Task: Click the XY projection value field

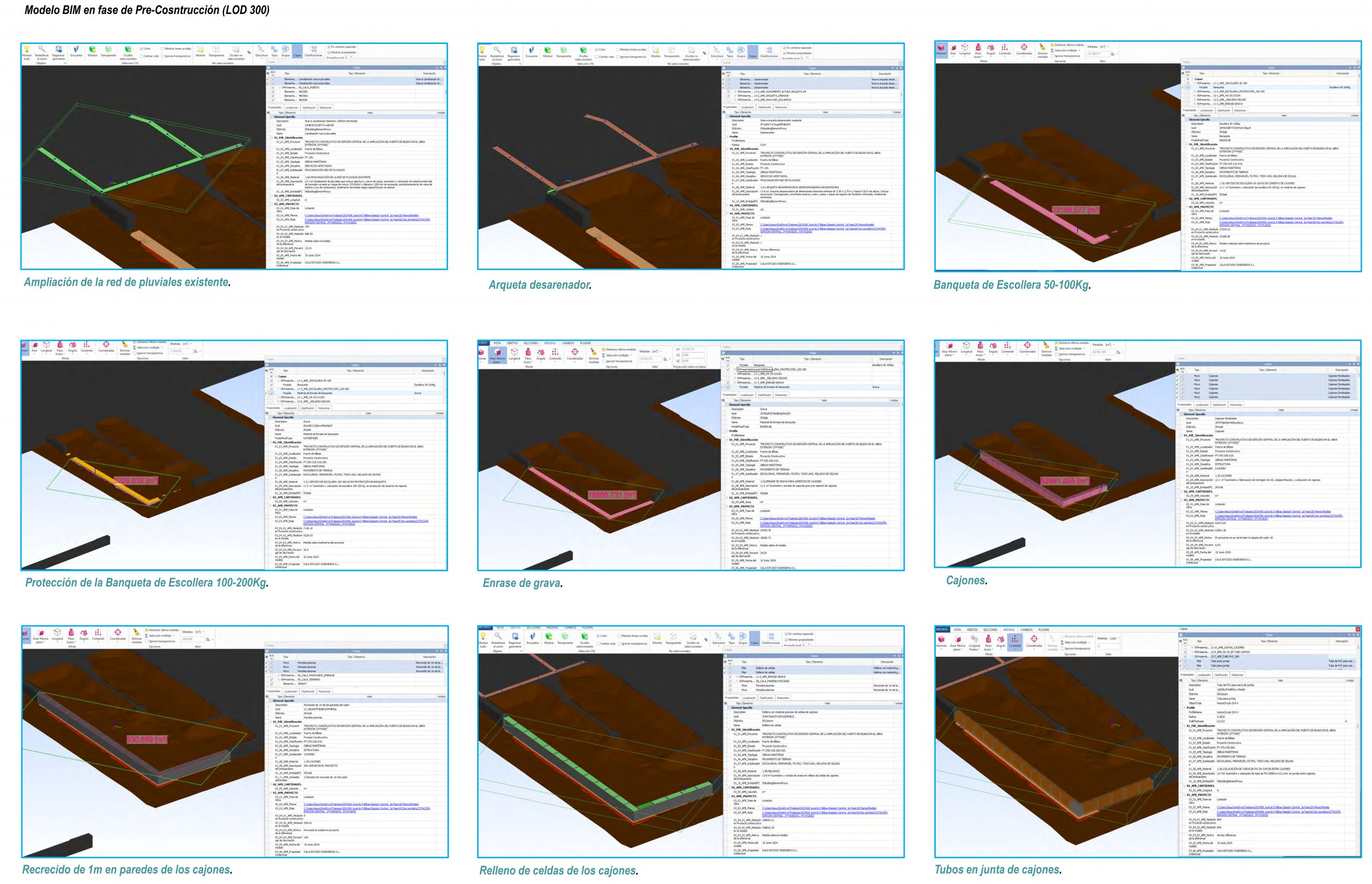Action: point(693,350)
